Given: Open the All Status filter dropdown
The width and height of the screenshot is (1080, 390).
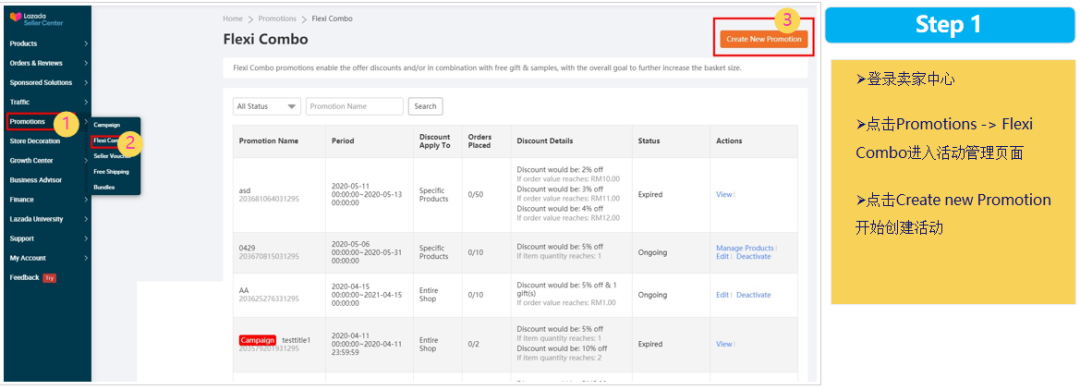Looking at the screenshot, I should pos(267,107).
